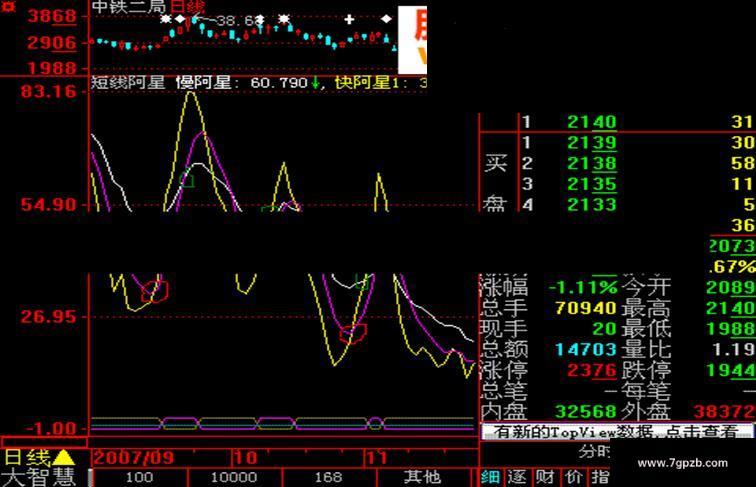
Task: Click the red 日线 label in chart title
Action: coord(187,7)
